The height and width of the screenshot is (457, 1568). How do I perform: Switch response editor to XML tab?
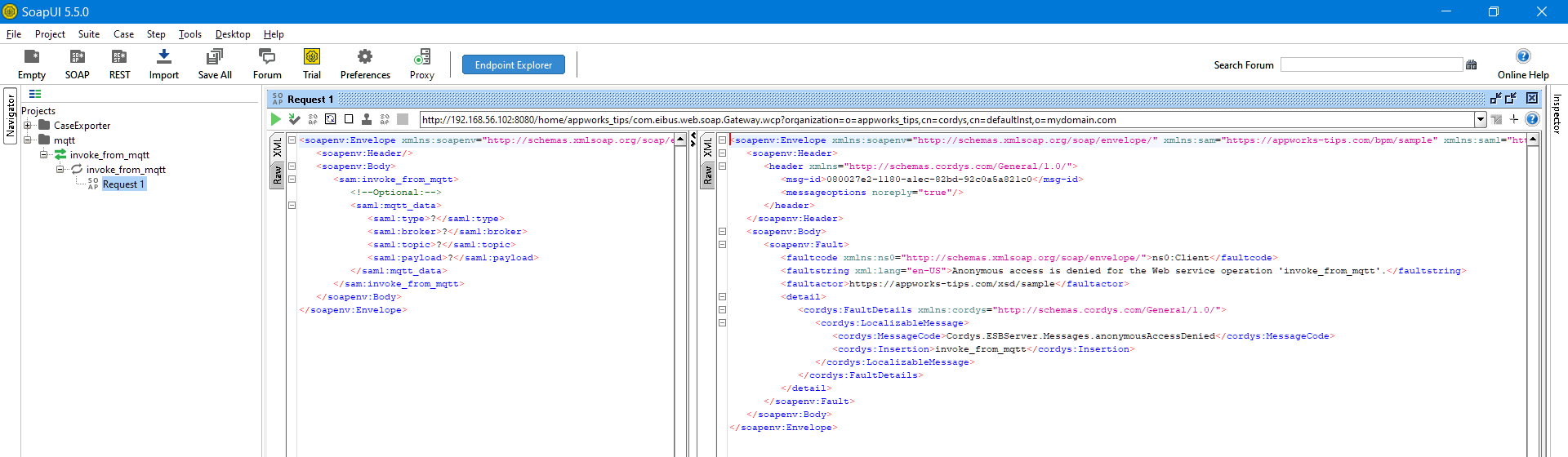point(707,147)
